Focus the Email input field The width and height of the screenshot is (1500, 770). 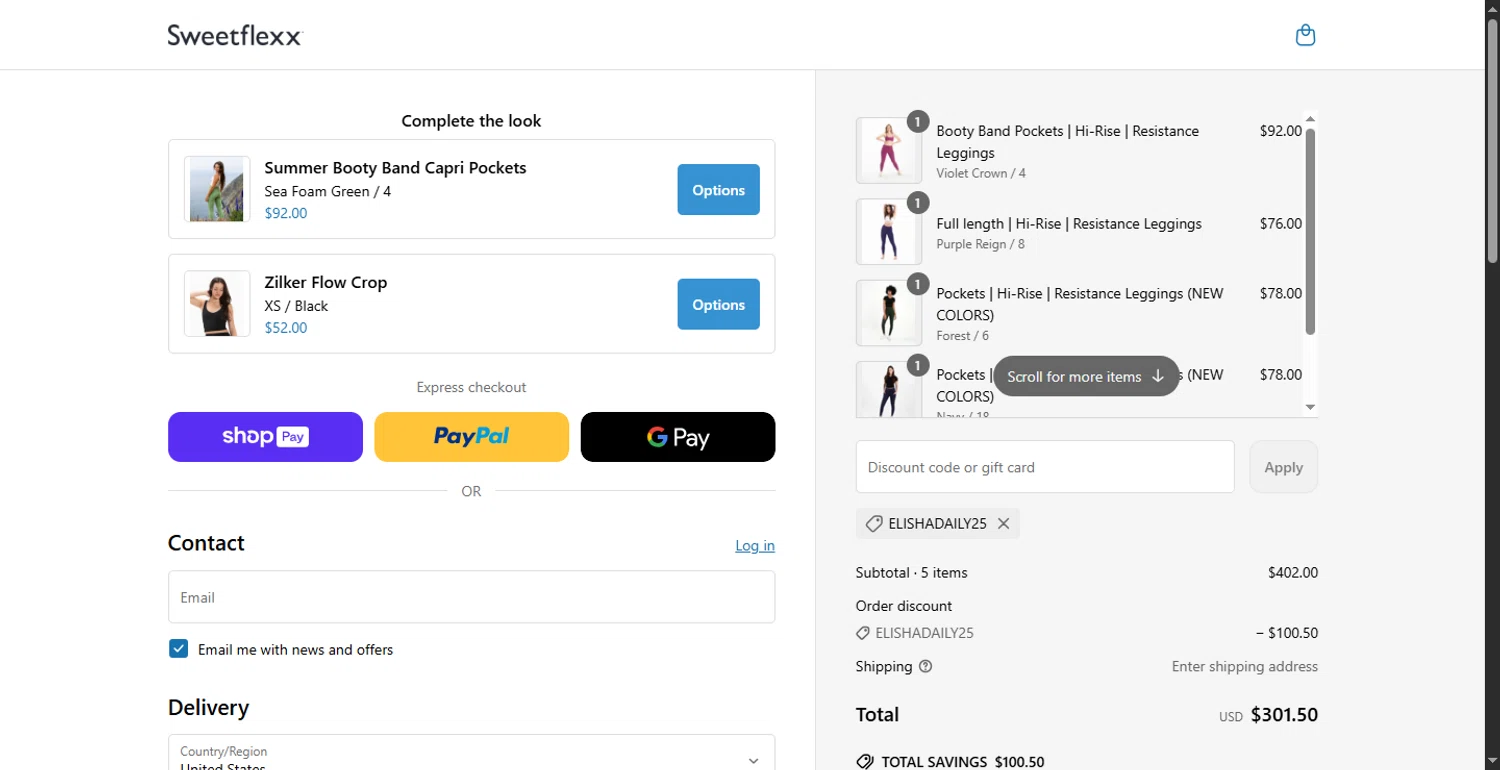pyautogui.click(x=471, y=597)
